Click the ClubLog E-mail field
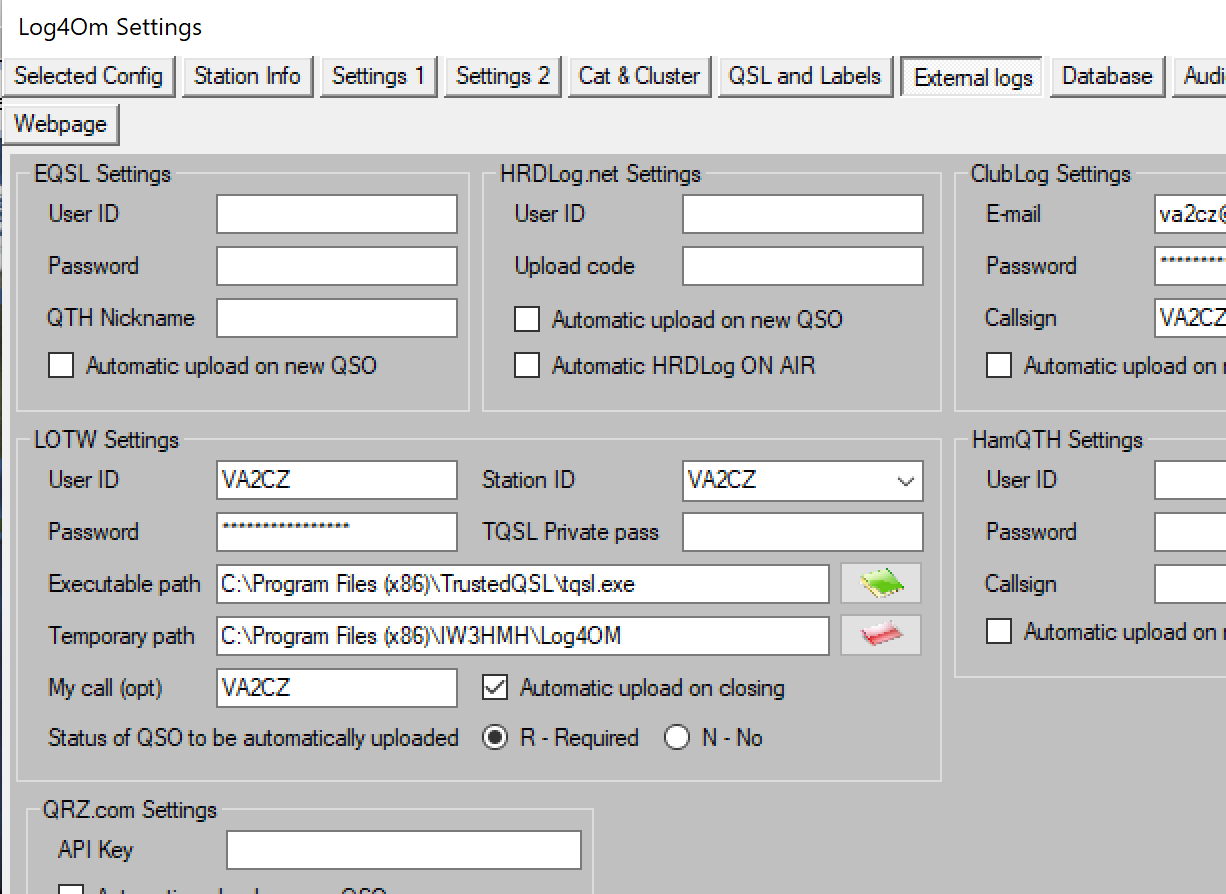 [1190, 214]
